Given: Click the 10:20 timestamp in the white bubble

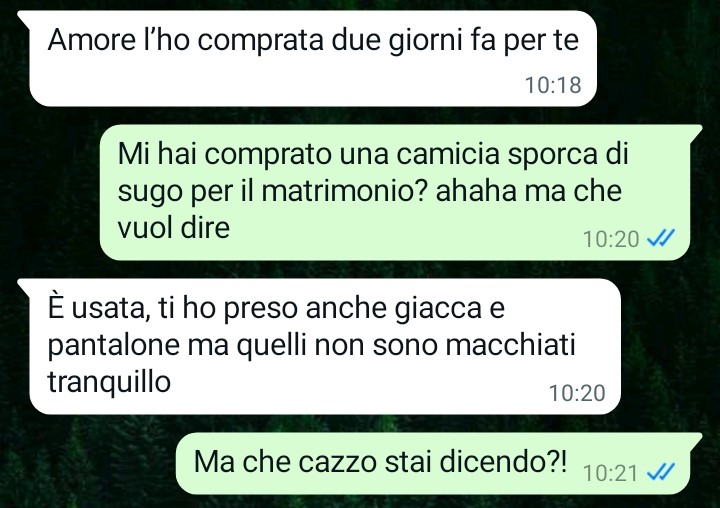Looking at the screenshot, I should pos(577,393).
